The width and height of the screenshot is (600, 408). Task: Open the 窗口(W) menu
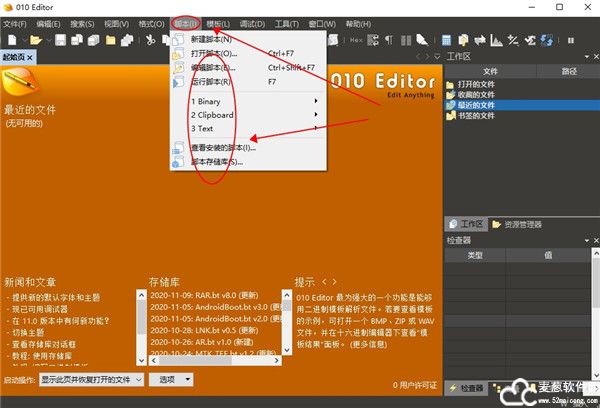click(322, 24)
